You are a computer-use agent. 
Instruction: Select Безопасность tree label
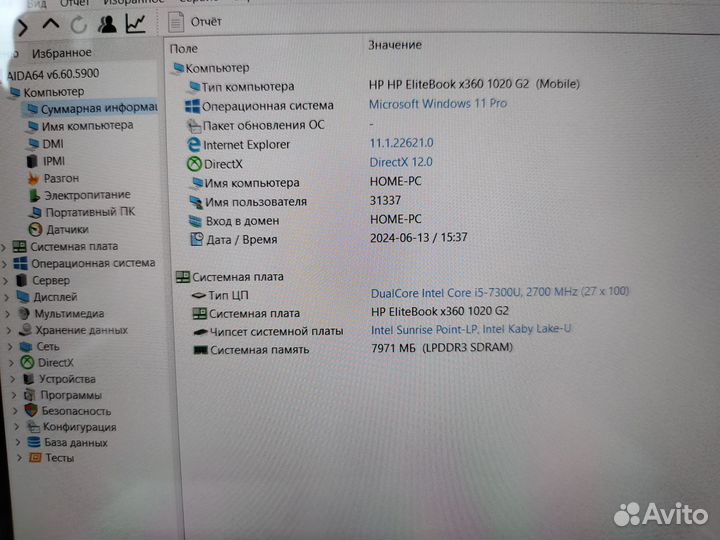(77, 411)
